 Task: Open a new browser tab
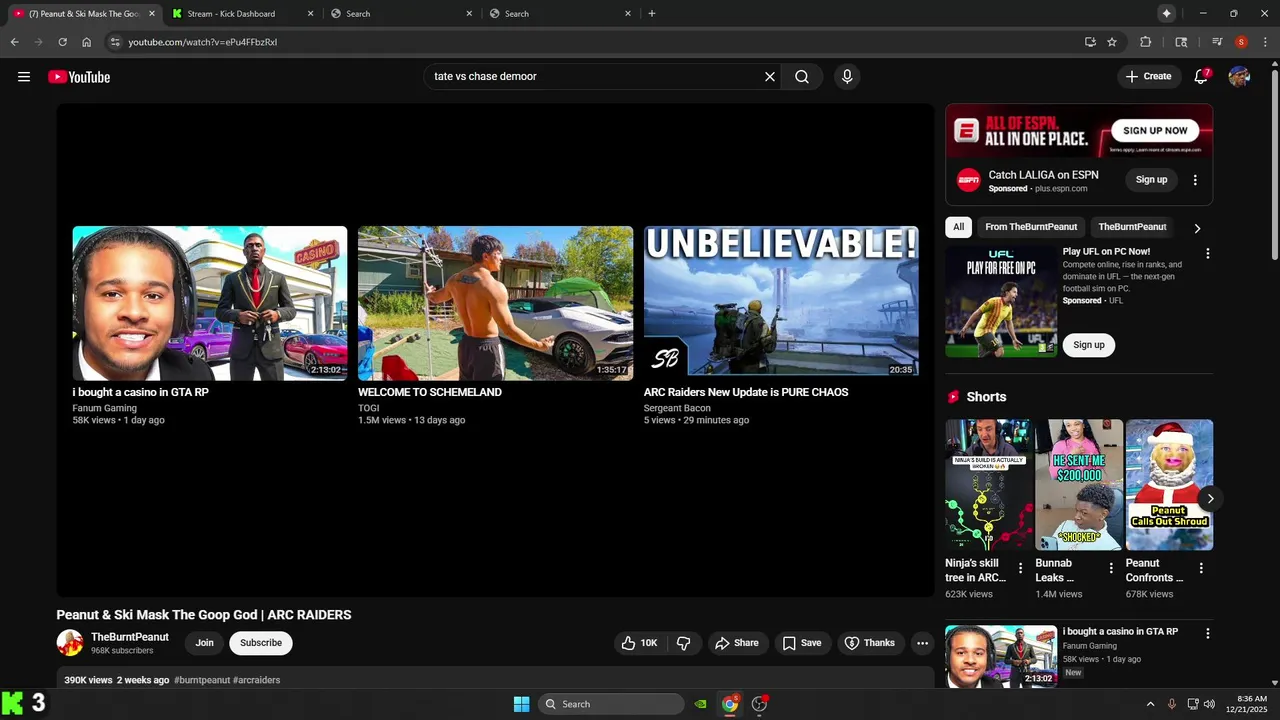click(x=652, y=14)
